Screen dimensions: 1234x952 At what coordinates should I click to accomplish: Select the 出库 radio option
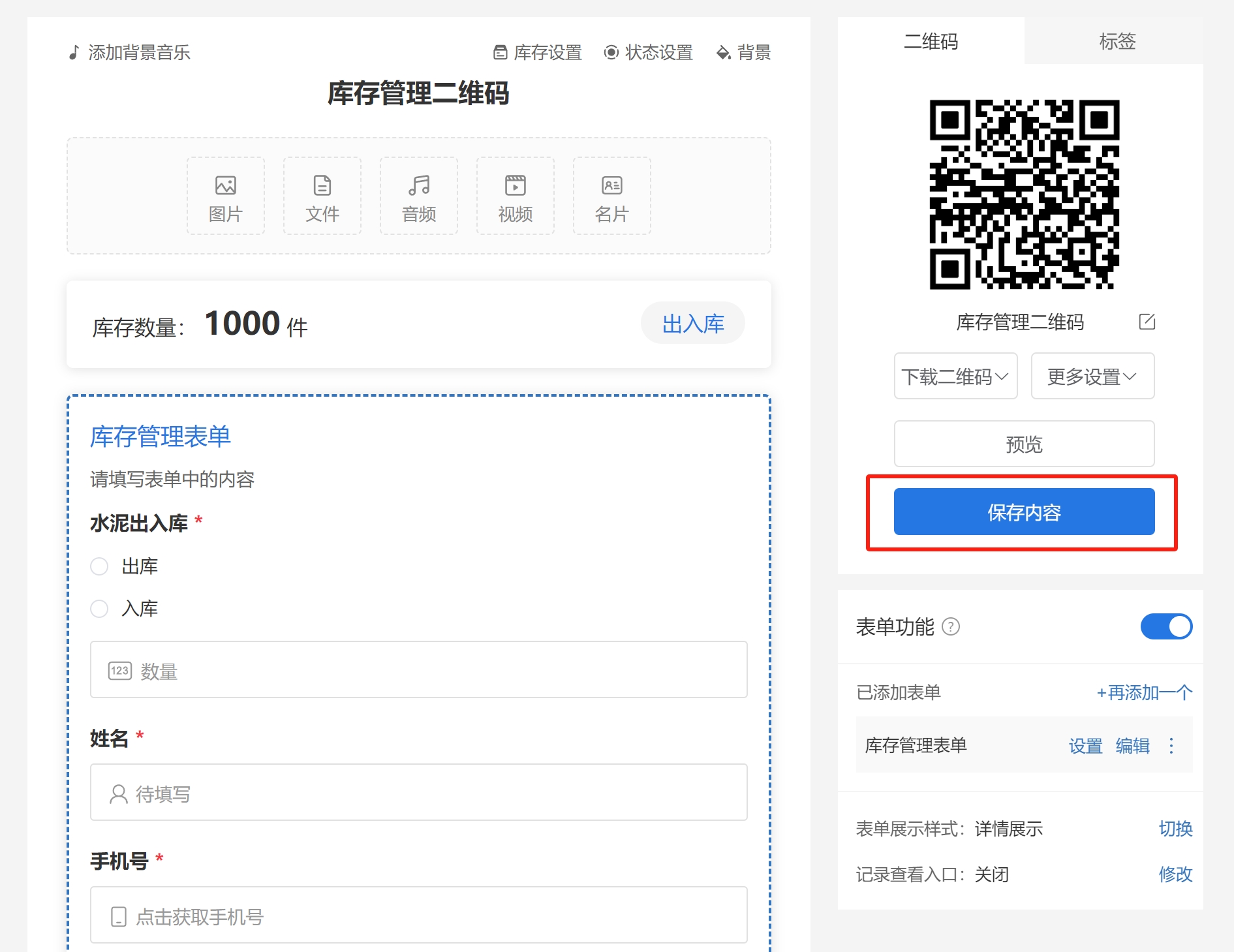coord(99,566)
